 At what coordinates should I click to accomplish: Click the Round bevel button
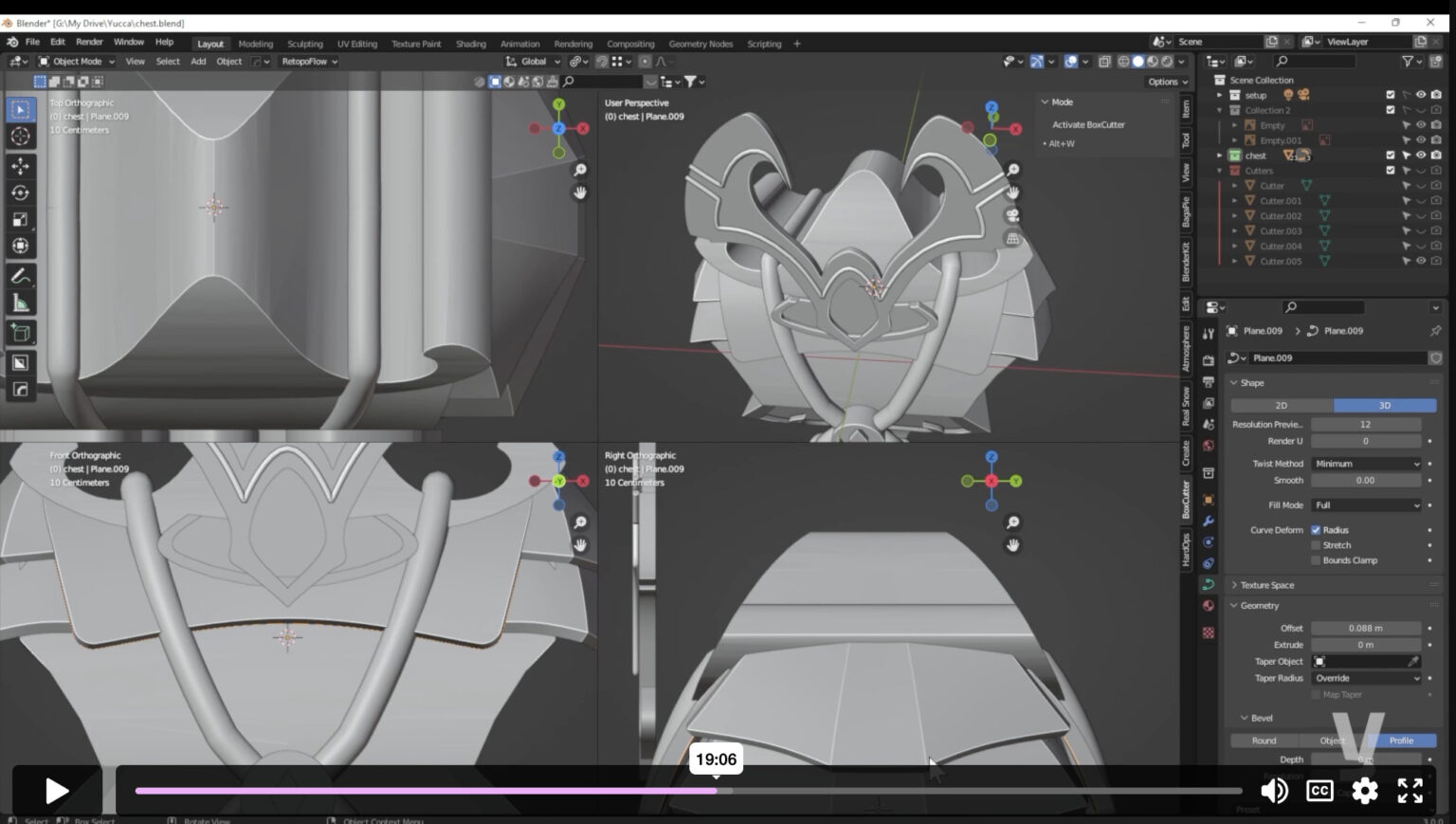[x=1264, y=741]
